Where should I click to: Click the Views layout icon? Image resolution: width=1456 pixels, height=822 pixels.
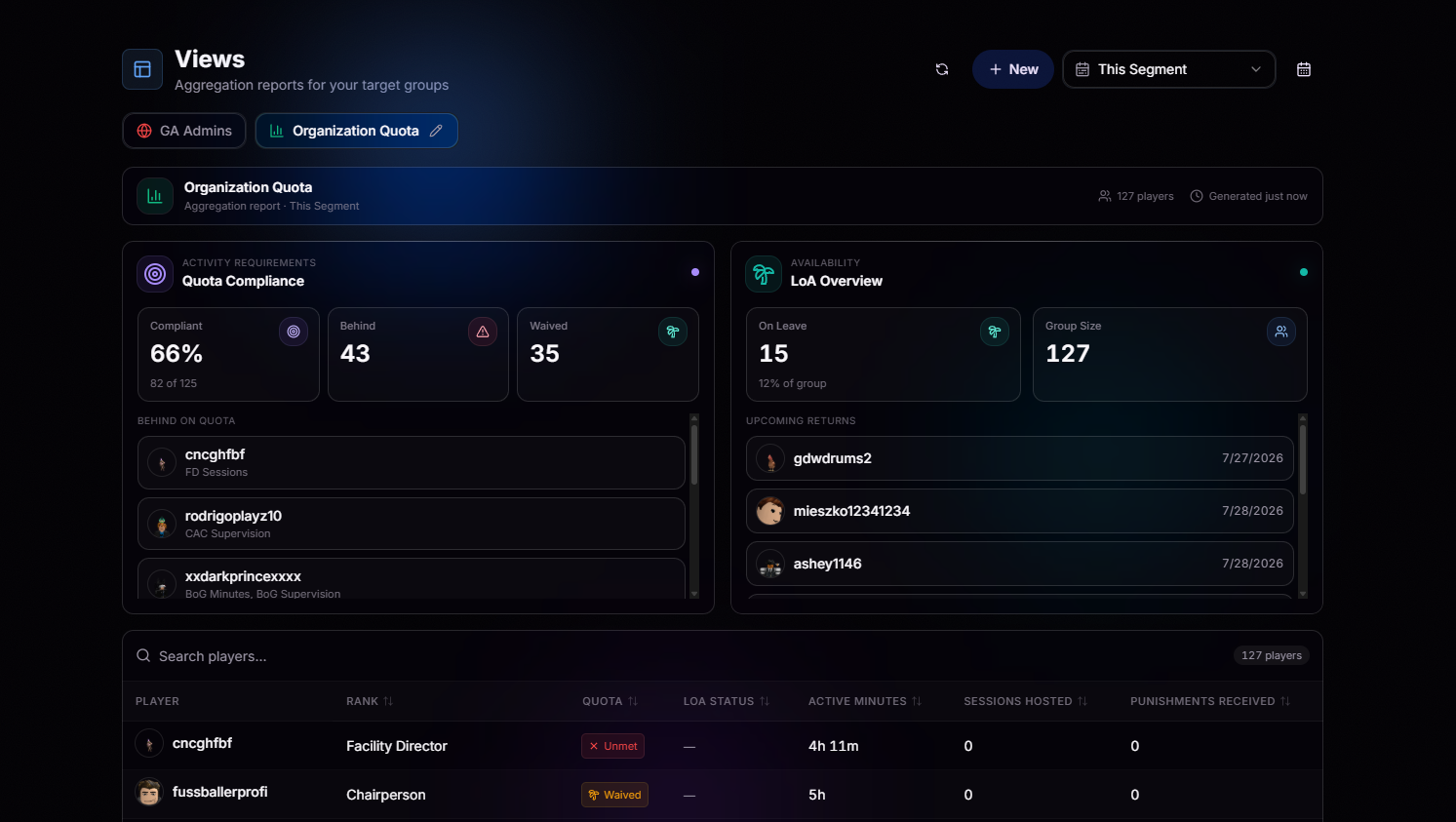point(142,69)
